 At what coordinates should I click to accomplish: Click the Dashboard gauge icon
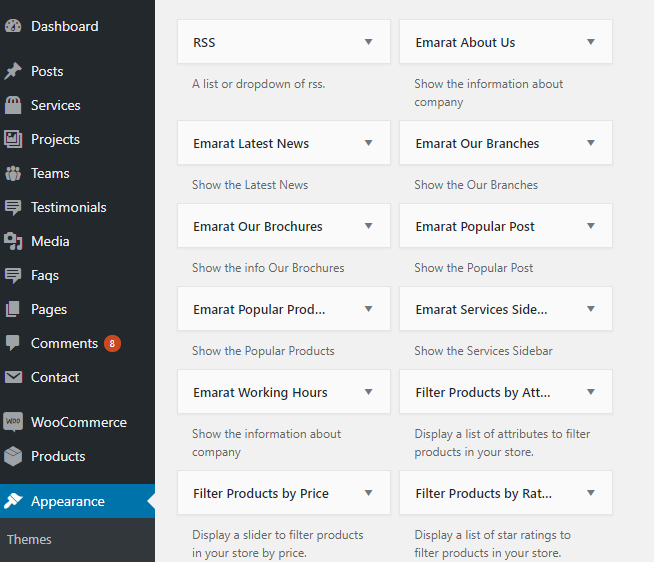point(13,27)
